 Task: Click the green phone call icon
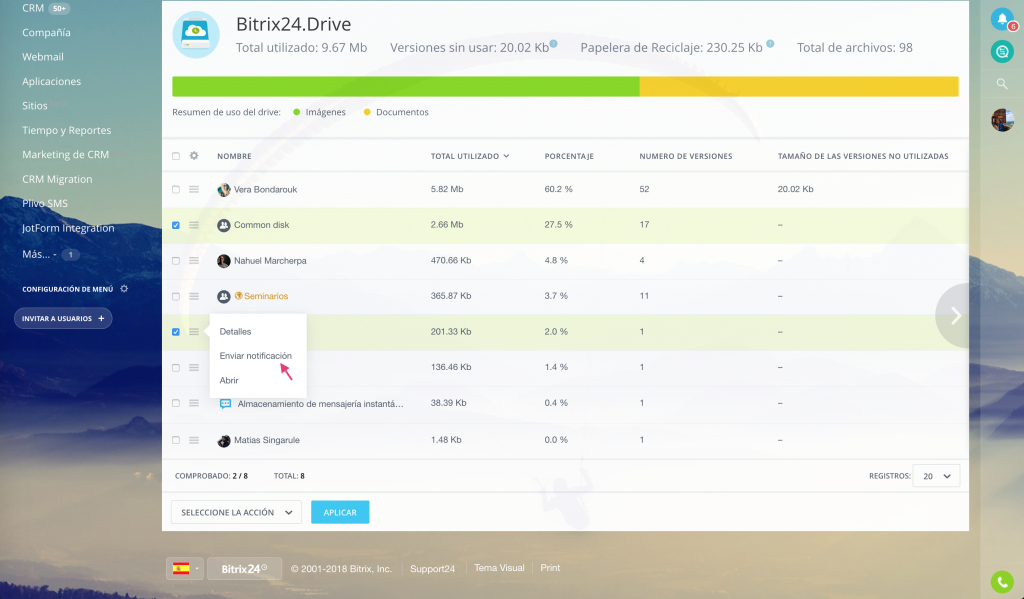tap(1002, 581)
